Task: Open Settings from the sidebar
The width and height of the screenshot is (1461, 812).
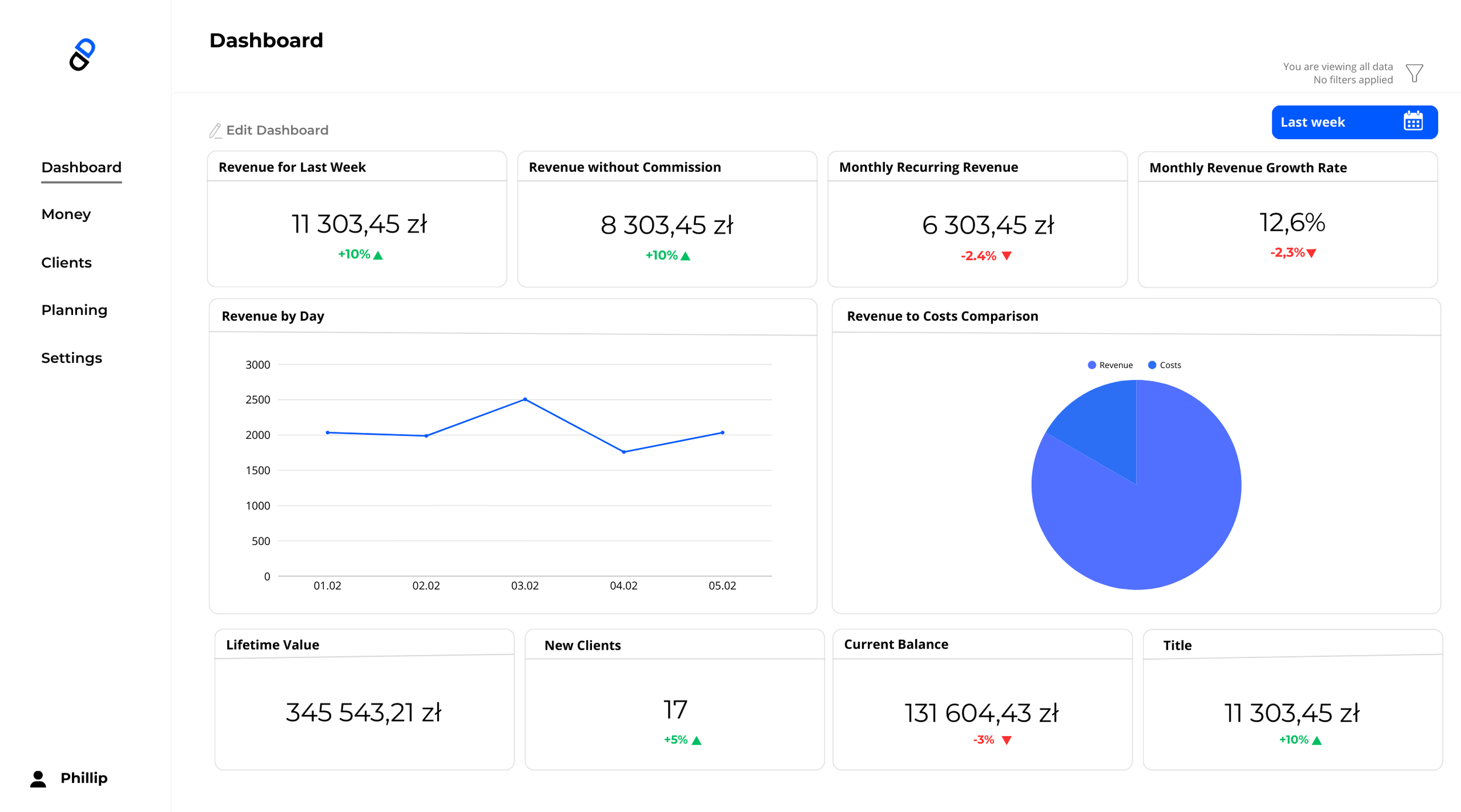Action: click(71, 358)
